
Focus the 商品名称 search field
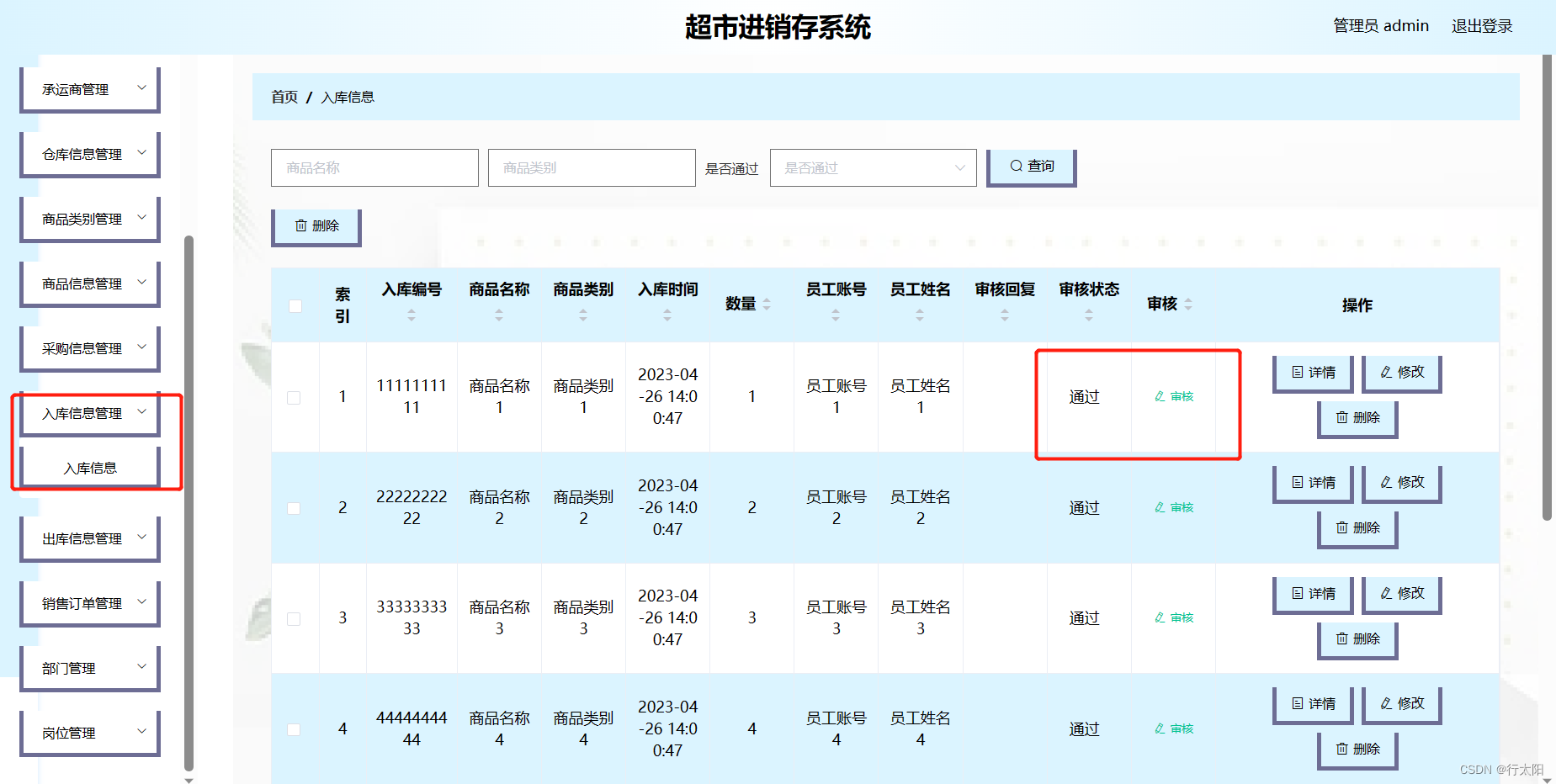(374, 168)
